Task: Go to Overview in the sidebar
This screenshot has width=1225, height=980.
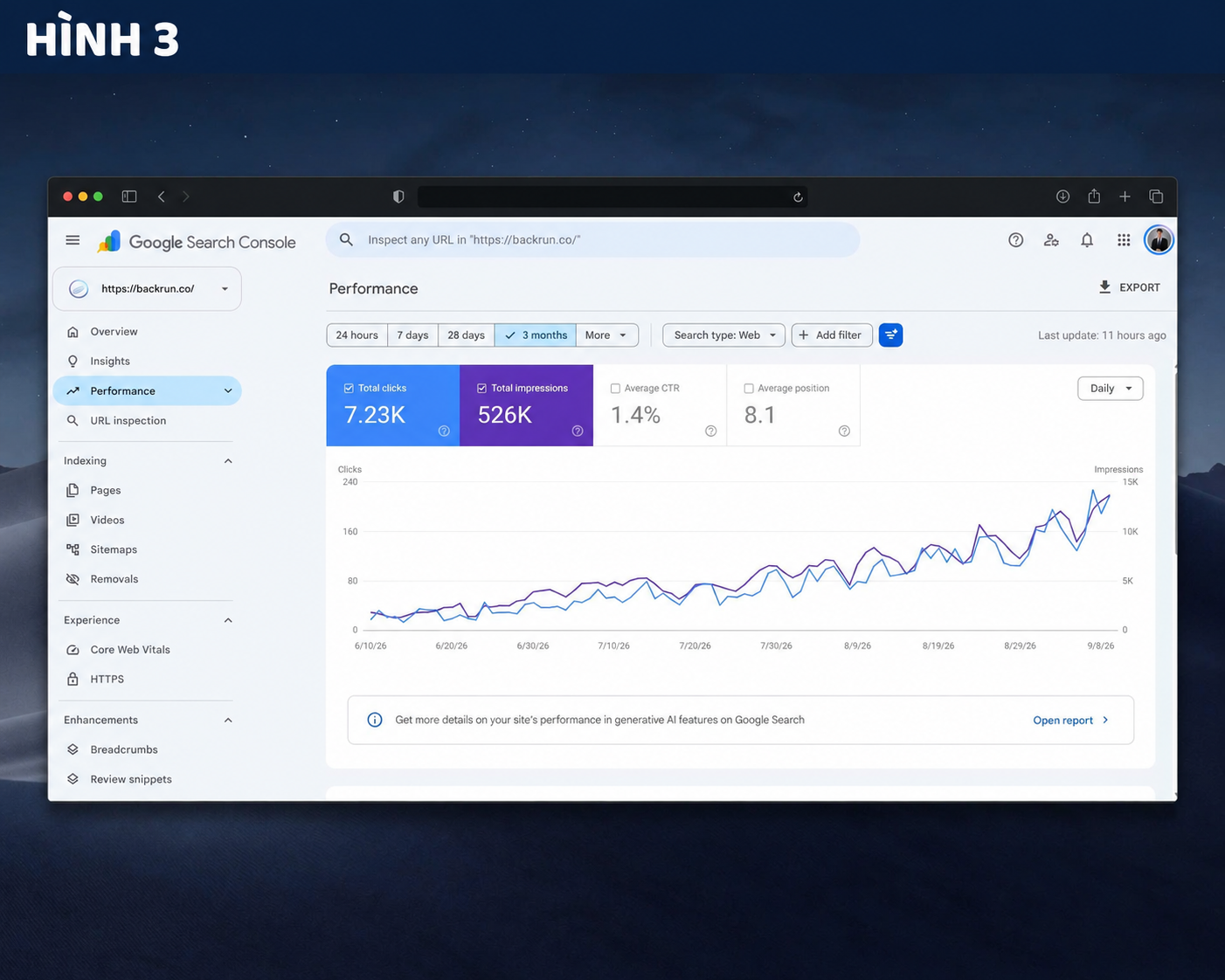Action: point(147,332)
